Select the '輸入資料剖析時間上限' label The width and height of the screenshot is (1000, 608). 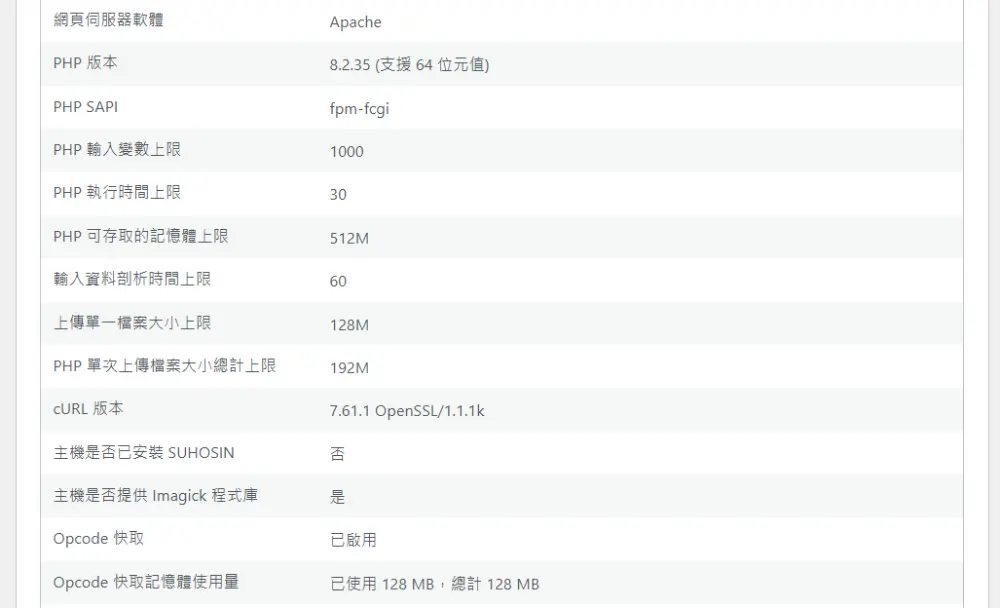point(132,279)
